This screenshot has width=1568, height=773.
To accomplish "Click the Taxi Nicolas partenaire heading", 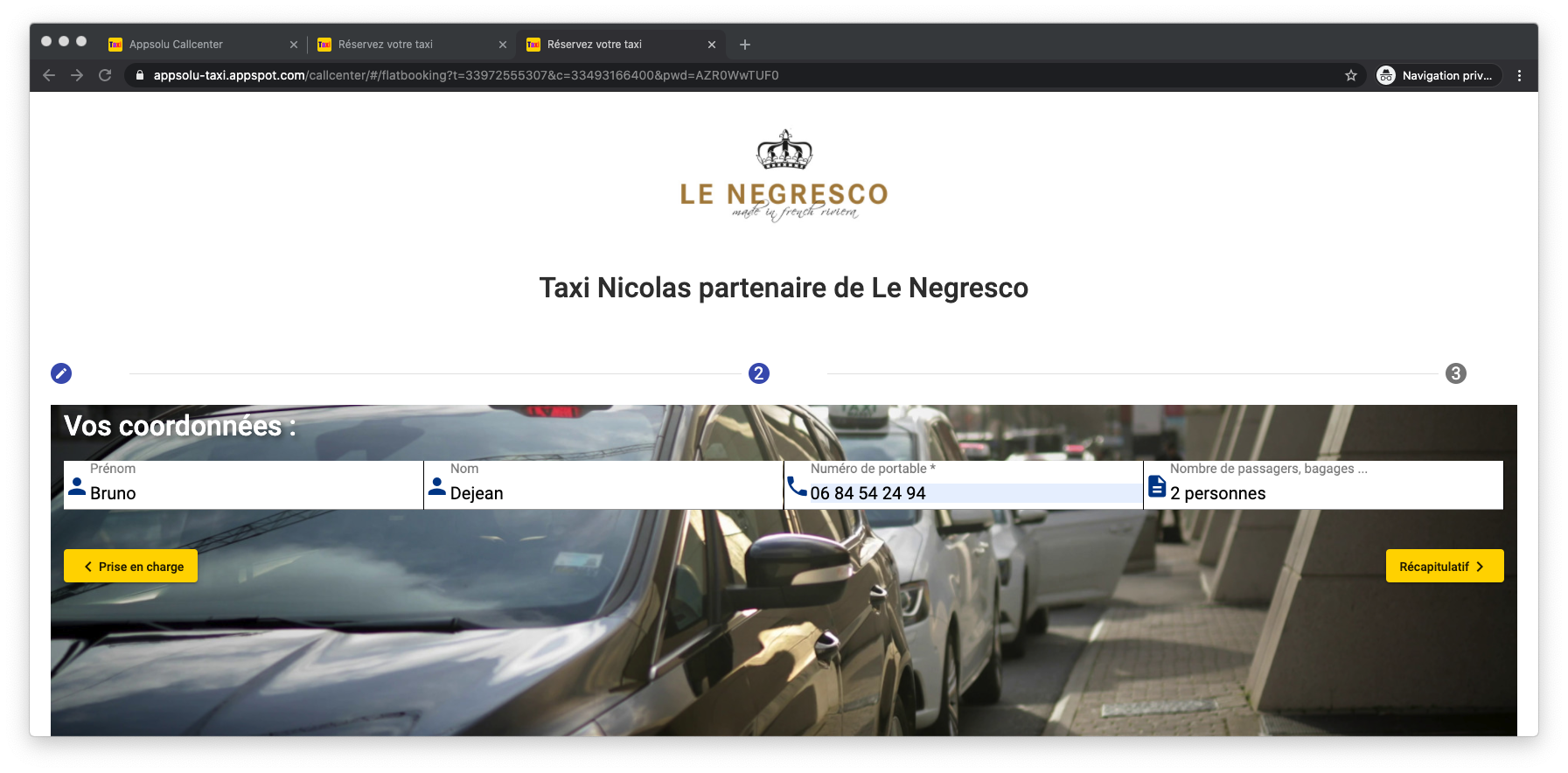I will [784, 288].
